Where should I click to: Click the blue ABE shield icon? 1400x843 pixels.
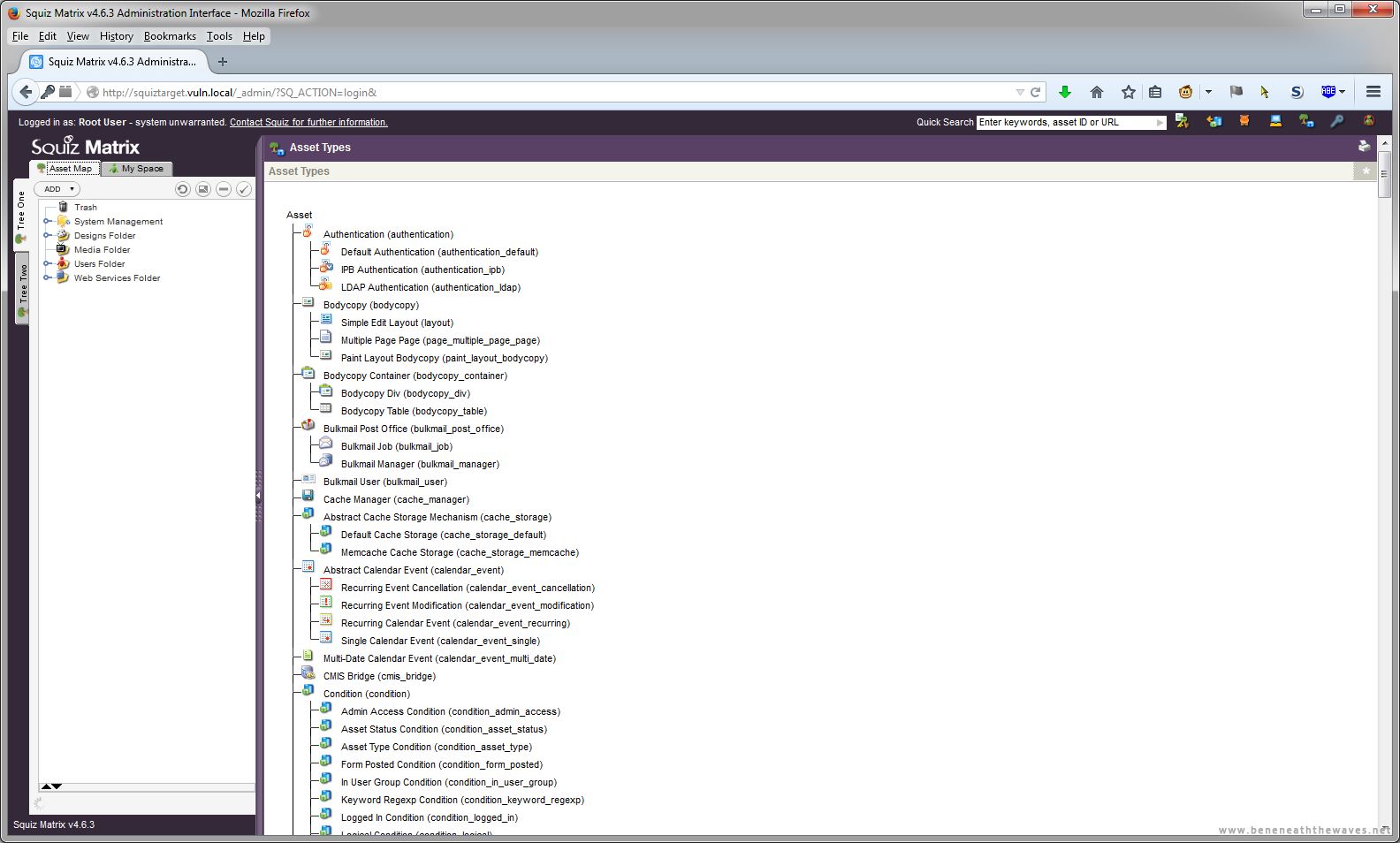(x=1328, y=92)
